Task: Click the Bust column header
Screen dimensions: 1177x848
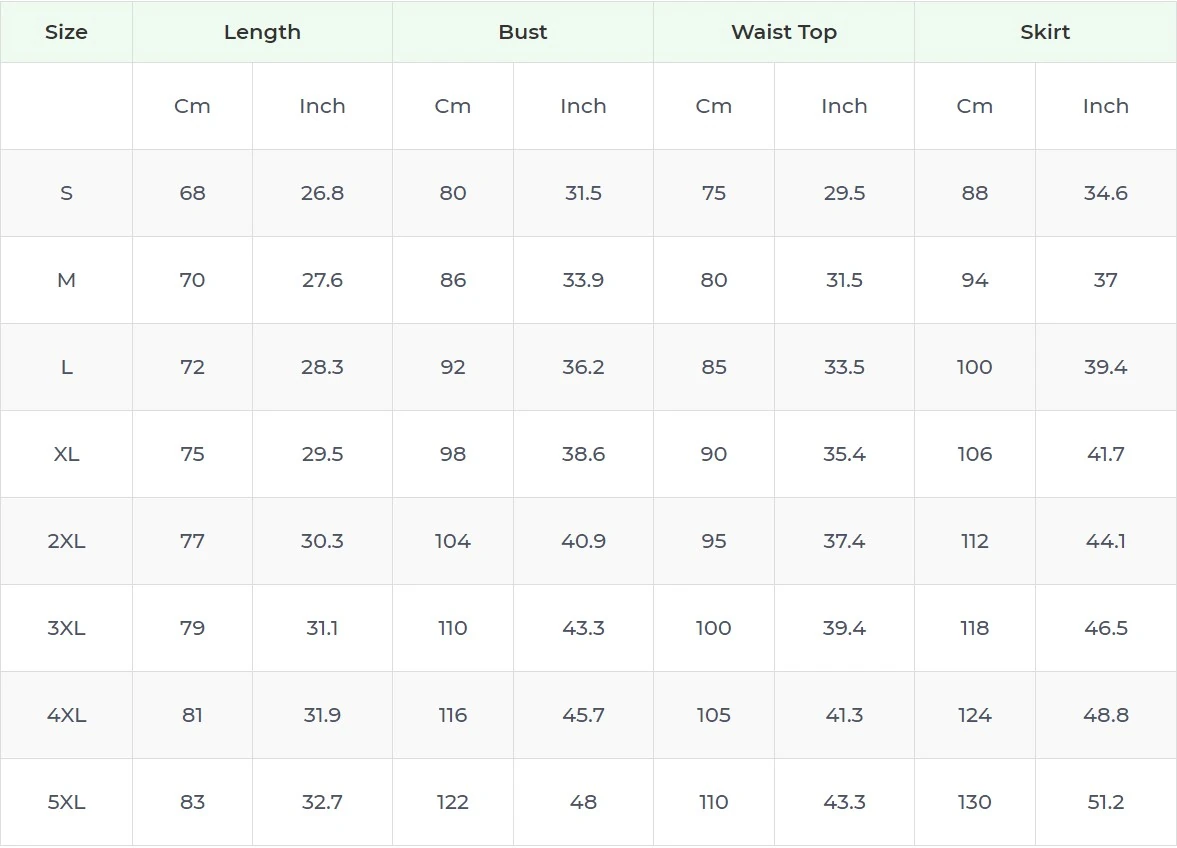Action: tap(523, 32)
